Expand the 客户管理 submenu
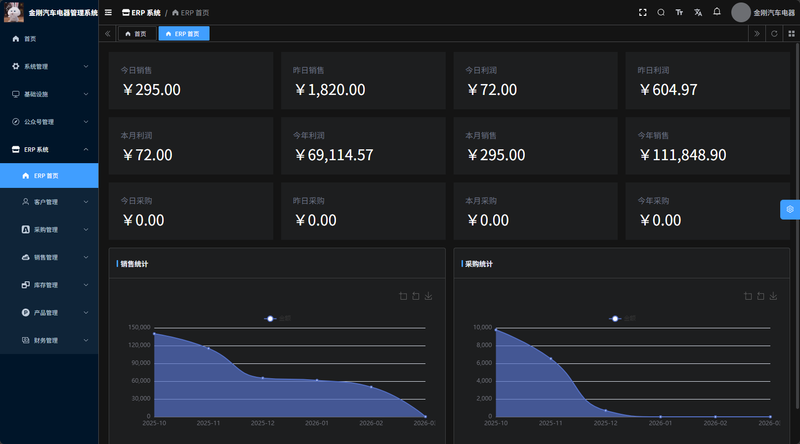The image size is (800, 444). (49, 202)
